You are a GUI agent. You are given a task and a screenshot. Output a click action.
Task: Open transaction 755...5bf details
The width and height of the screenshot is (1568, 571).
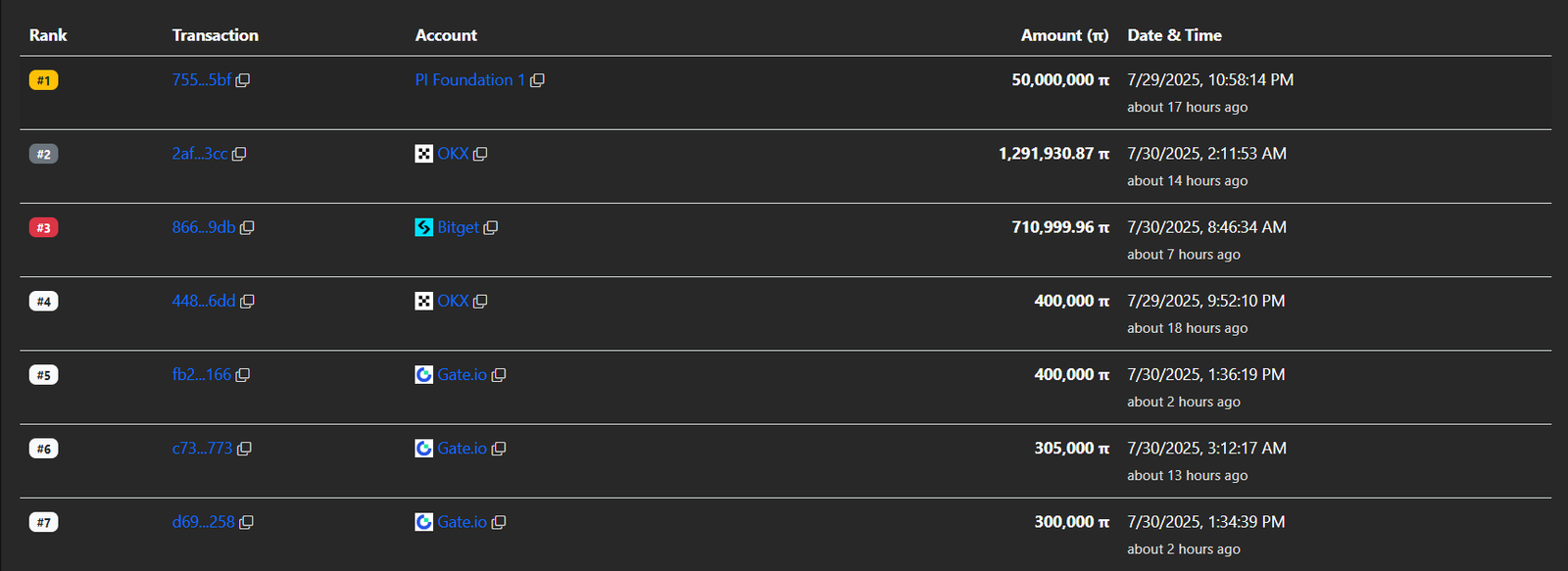pyautogui.click(x=201, y=80)
